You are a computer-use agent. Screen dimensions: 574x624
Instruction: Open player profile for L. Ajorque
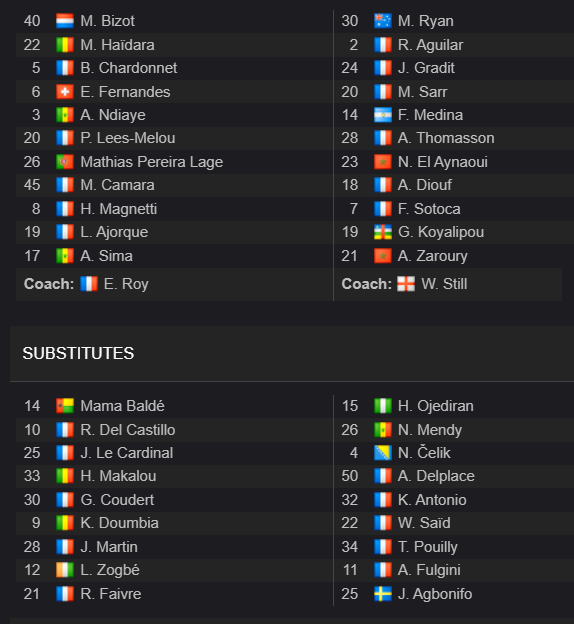click(114, 232)
